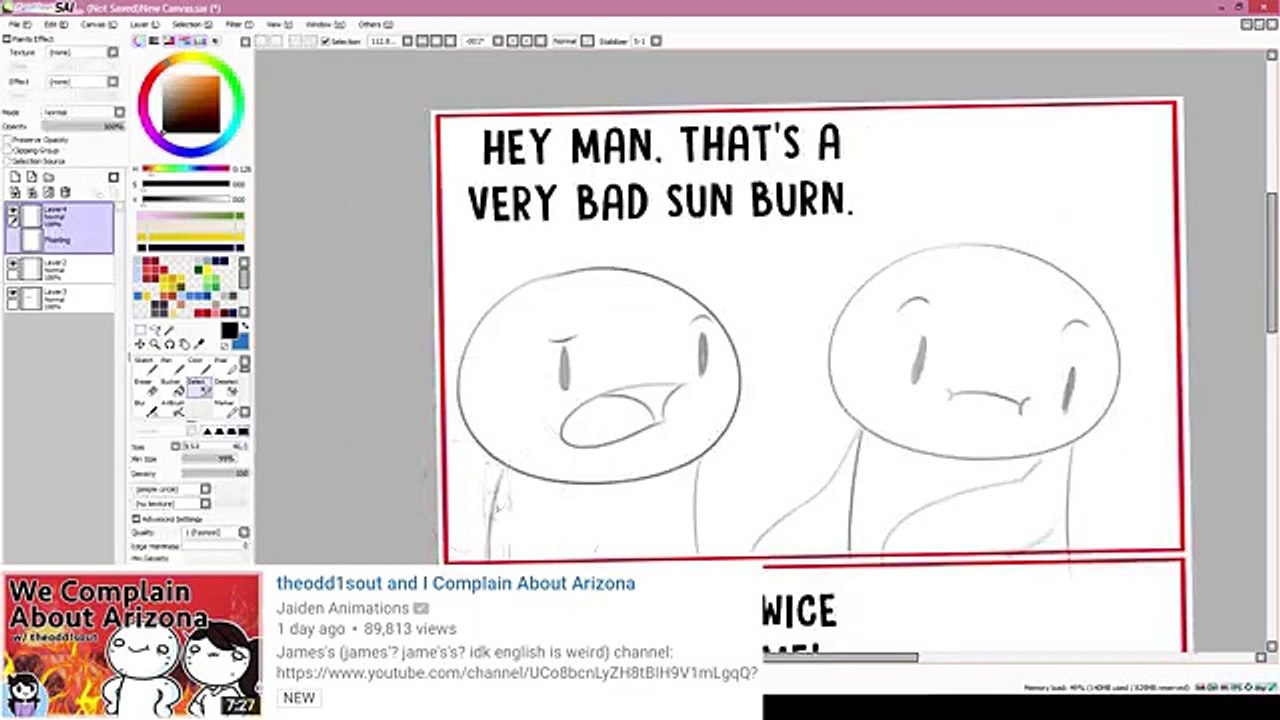The image size is (1280, 720).
Task: Choose the Color brush tool
Action: point(198,366)
